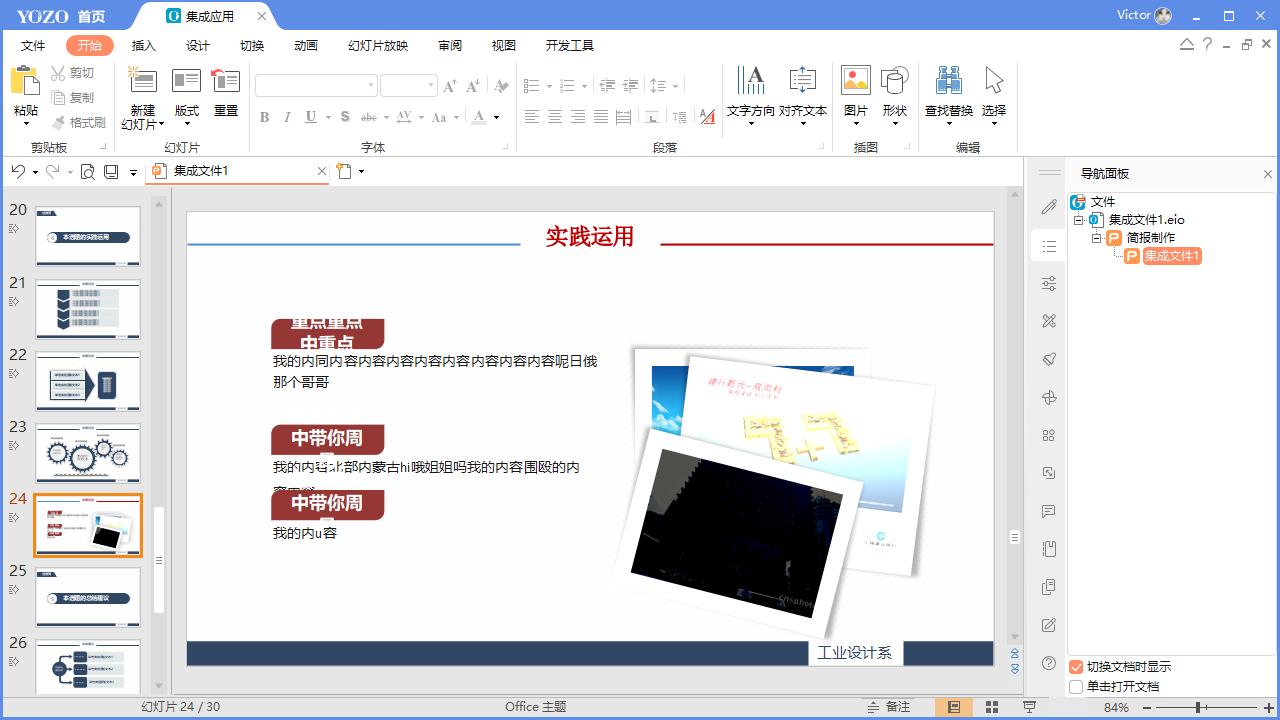Image resolution: width=1280 pixels, height=720 pixels.
Task: Open the 幻灯片放映 menu
Action: coord(375,45)
